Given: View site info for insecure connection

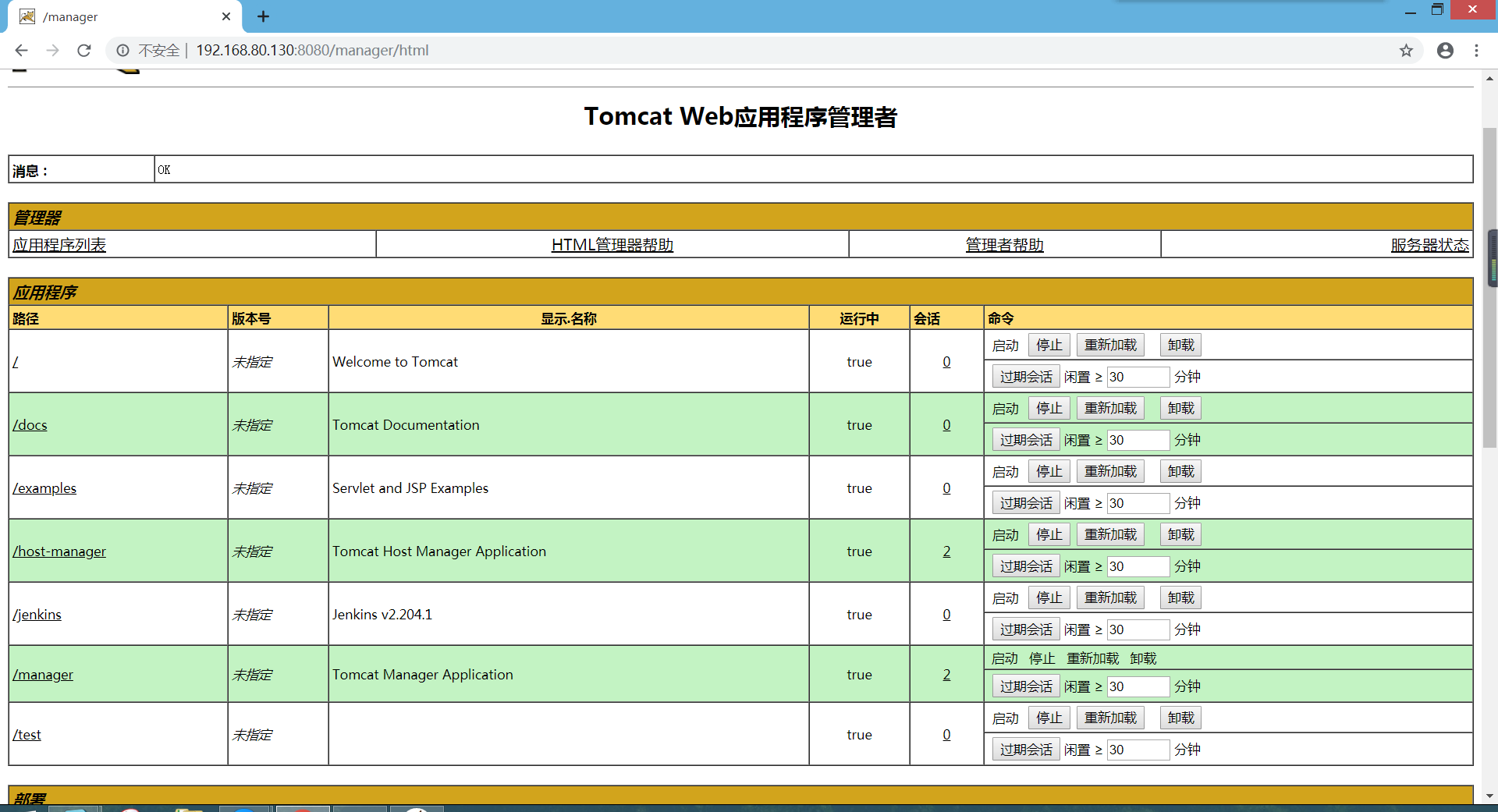Looking at the screenshot, I should click(123, 51).
